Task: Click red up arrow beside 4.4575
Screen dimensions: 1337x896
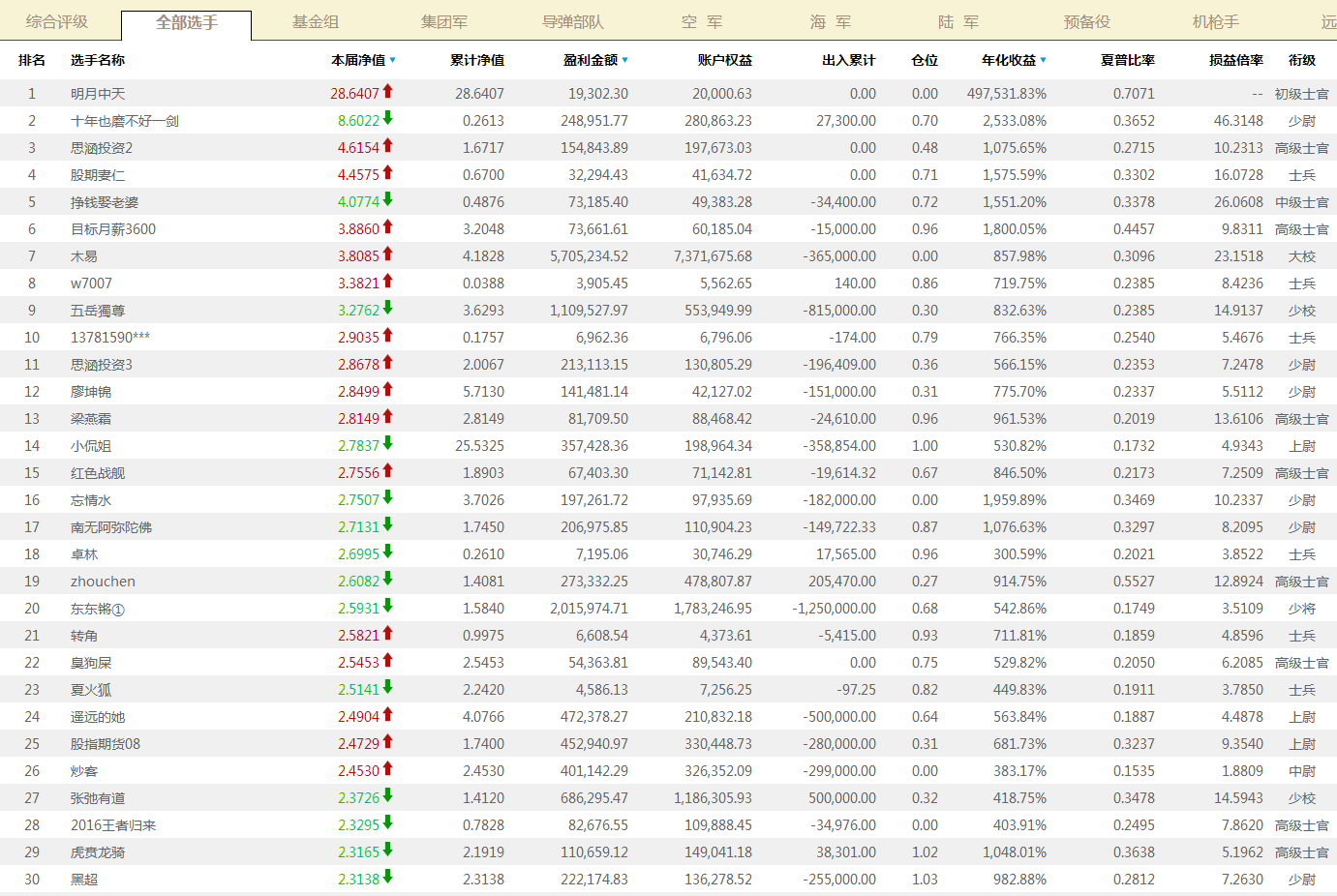Action: coord(388,172)
